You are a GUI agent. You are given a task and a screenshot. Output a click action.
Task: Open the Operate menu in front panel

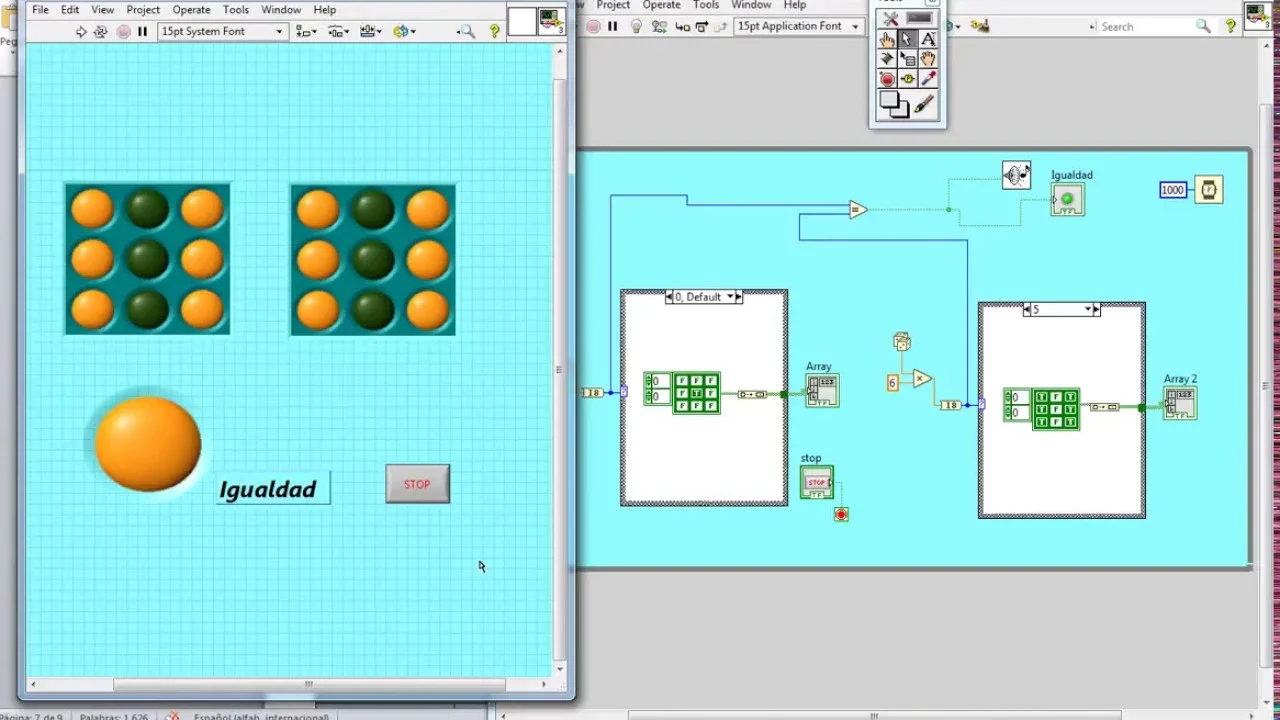point(191,10)
